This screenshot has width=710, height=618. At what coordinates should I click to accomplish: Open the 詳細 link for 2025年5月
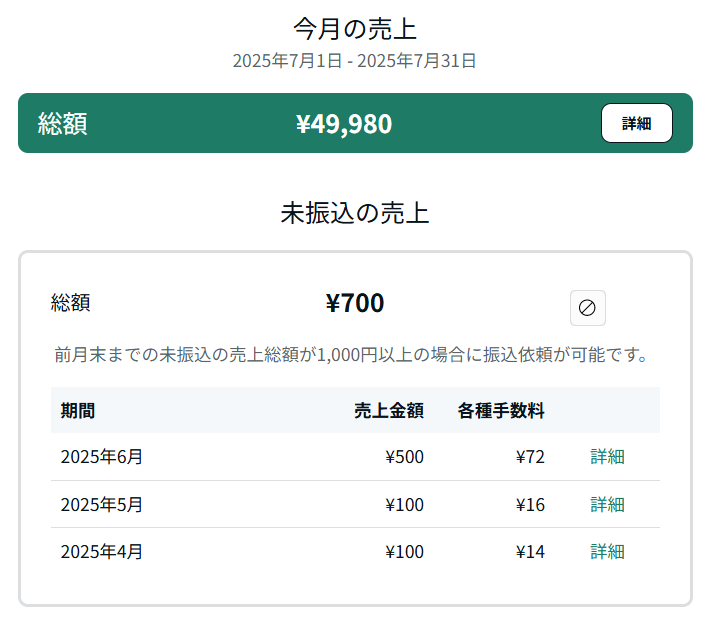[607, 504]
